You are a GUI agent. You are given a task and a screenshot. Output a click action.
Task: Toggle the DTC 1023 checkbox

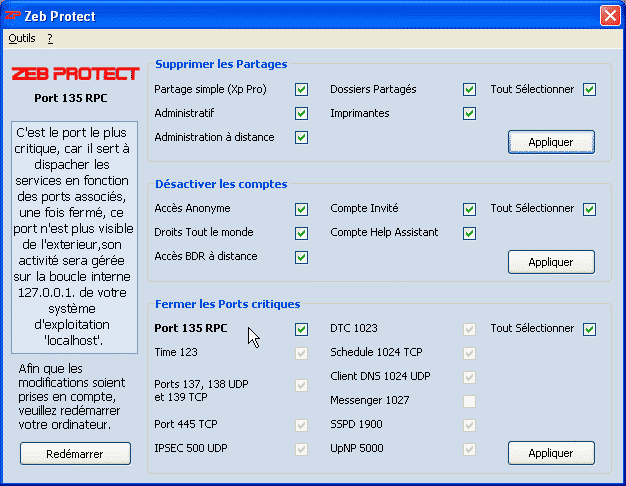pos(470,329)
